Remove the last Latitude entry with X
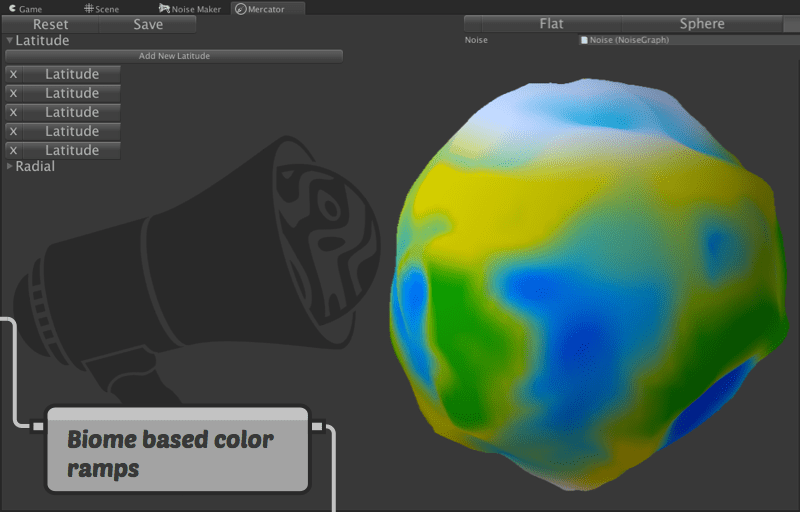The width and height of the screenshot is (800, 512). [x=13, y=150]
